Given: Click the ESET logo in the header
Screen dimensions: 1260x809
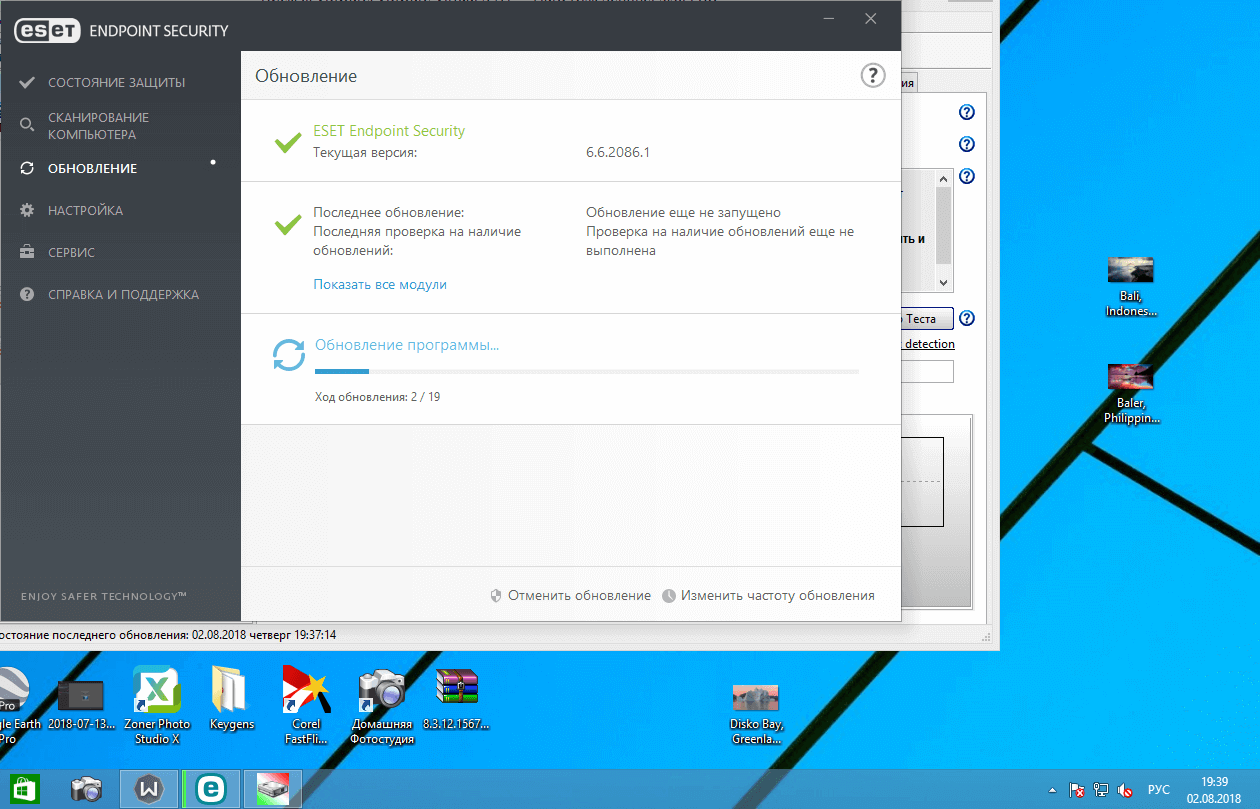Looking at the screenshot, I should pos(48,31).
